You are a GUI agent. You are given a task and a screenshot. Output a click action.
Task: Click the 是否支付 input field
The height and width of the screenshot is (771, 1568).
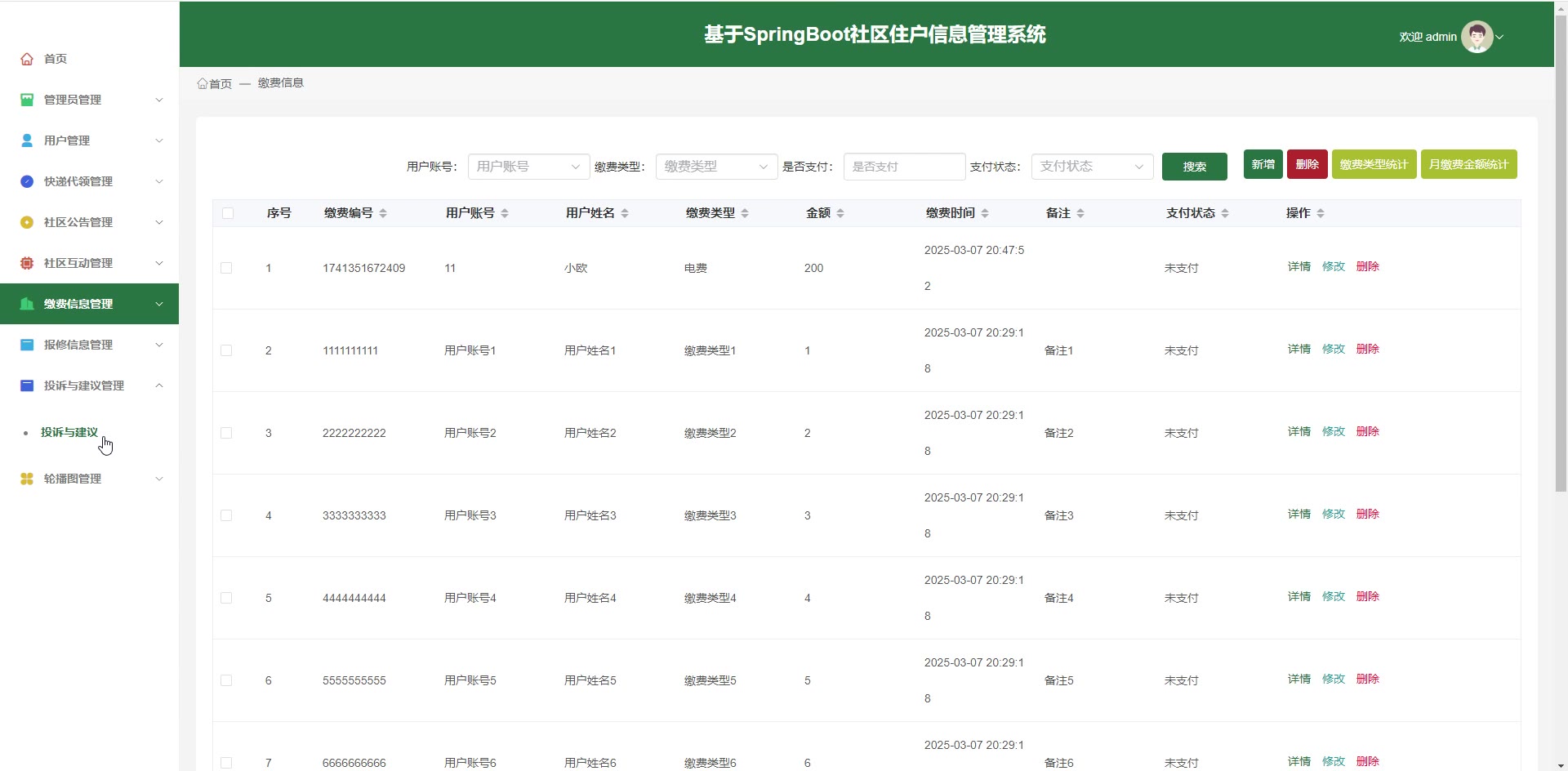tap(904, 167)
